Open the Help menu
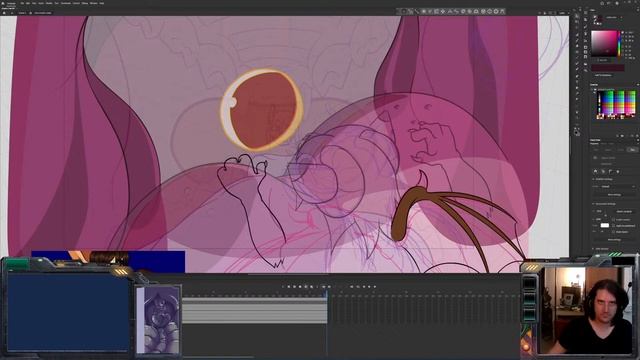 (x=101, y=3)
